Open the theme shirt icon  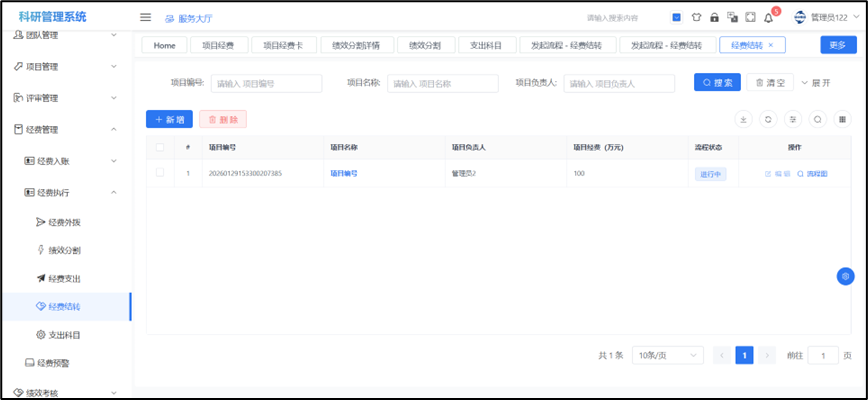[696, 18]
